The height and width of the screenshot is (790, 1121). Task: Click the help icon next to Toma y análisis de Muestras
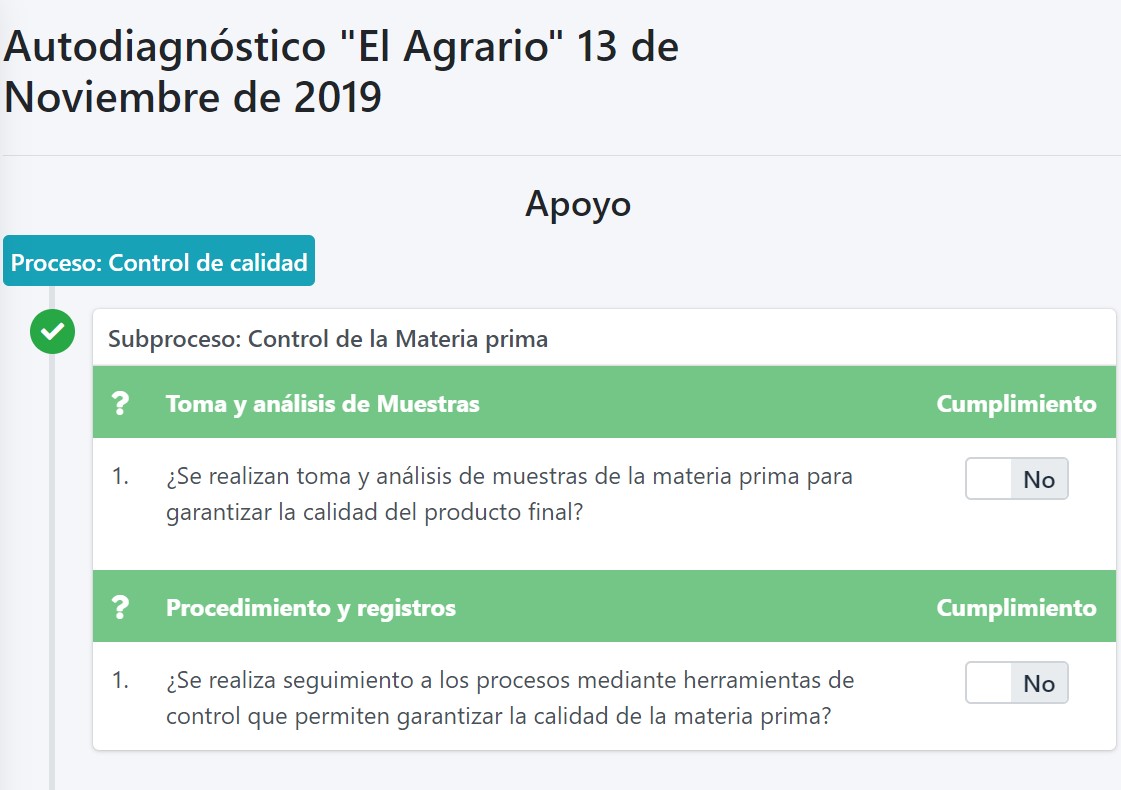tap(122, 403)
